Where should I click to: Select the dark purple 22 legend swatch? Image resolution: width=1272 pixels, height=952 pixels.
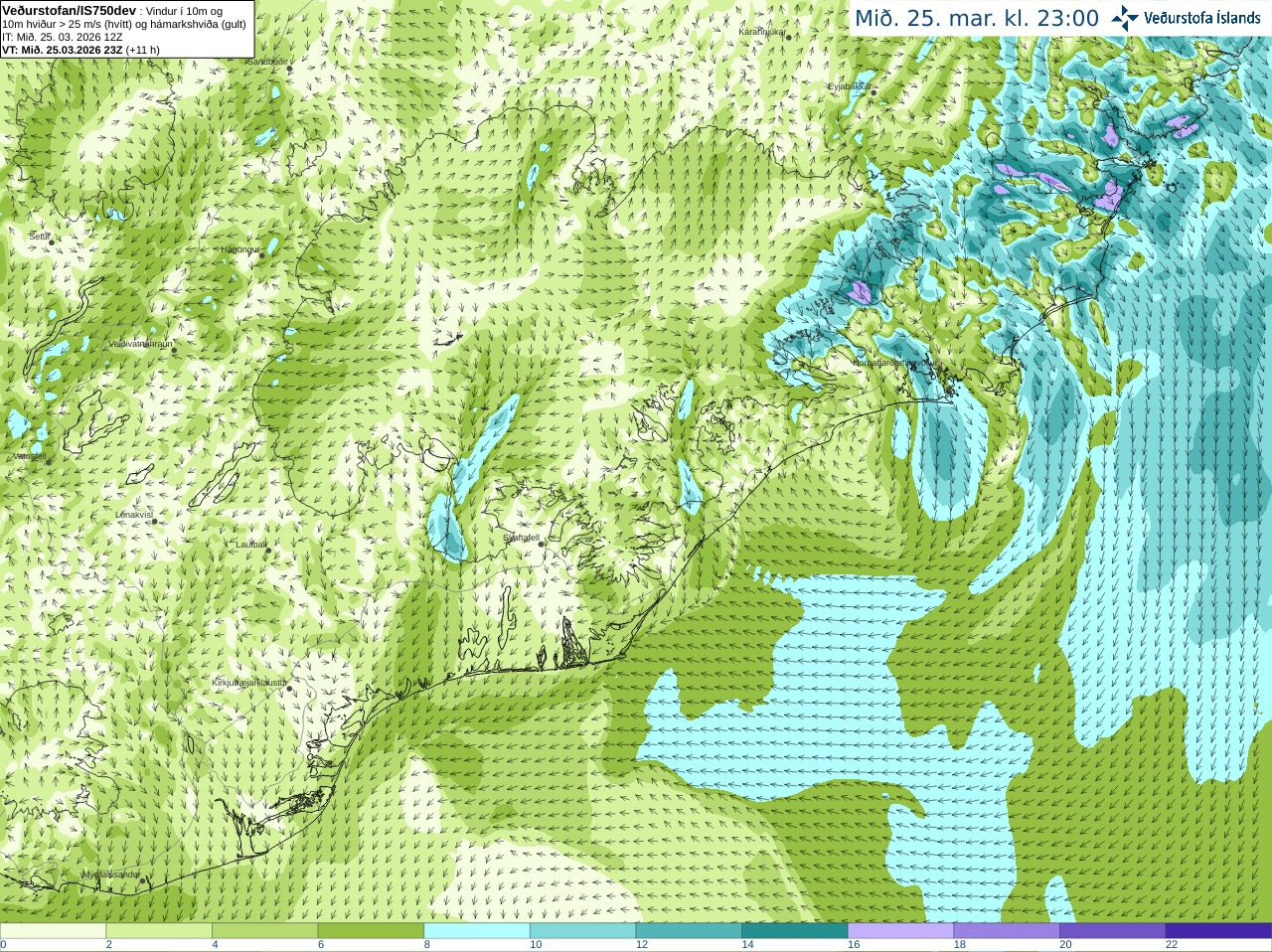coord(1218,931)
